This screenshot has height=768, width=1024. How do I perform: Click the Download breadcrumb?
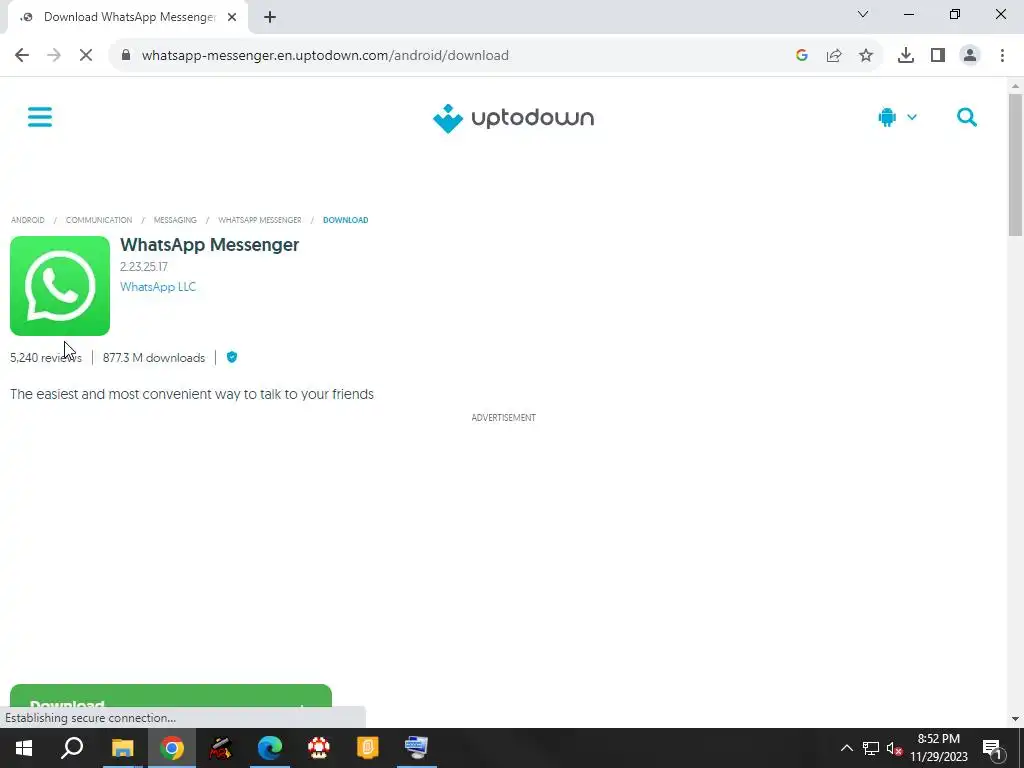click(x=345, y=220)
